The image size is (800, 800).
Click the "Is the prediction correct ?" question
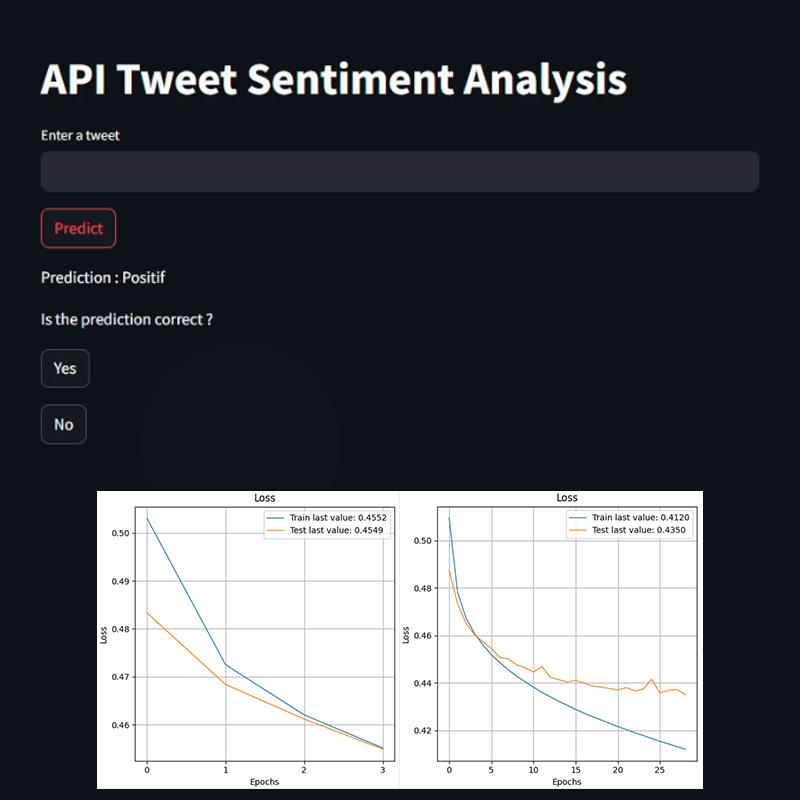[x=126, y=320]
